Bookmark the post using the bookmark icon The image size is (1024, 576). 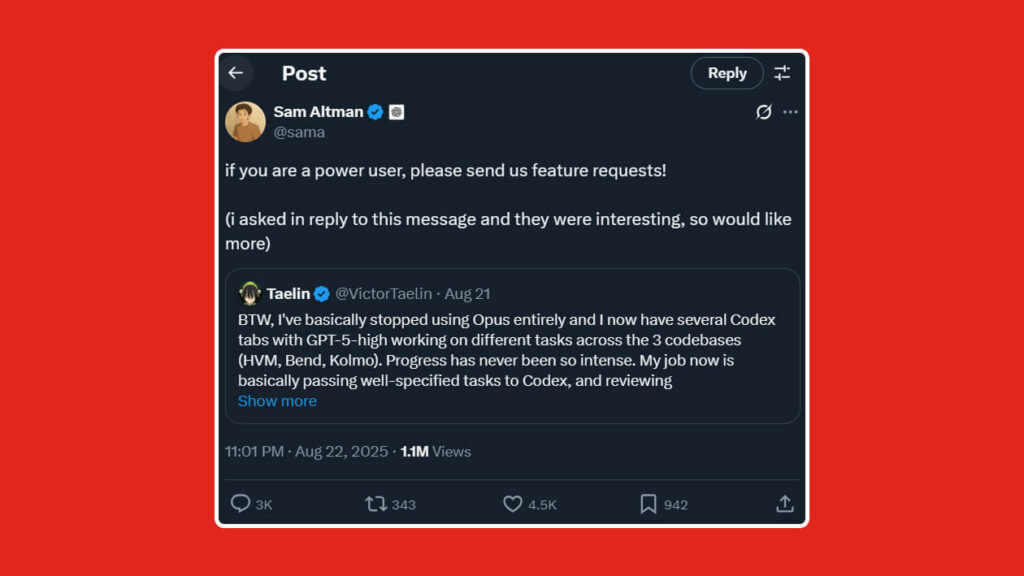click(650, 504)
